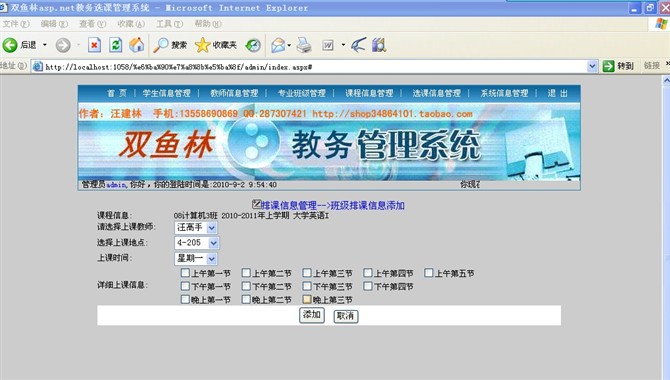Open the Mail button dropdown arrow

click(x=289, y=45)
